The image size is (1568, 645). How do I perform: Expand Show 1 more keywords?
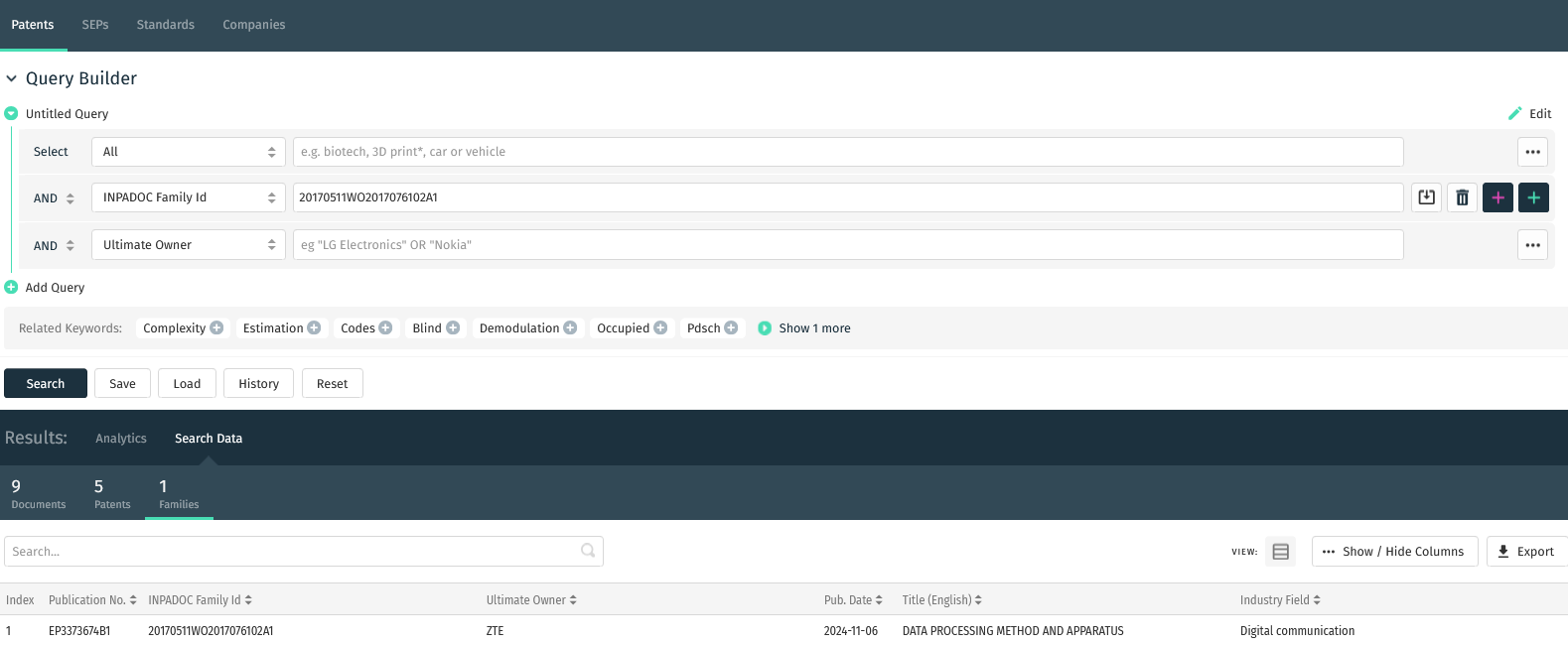804,328
